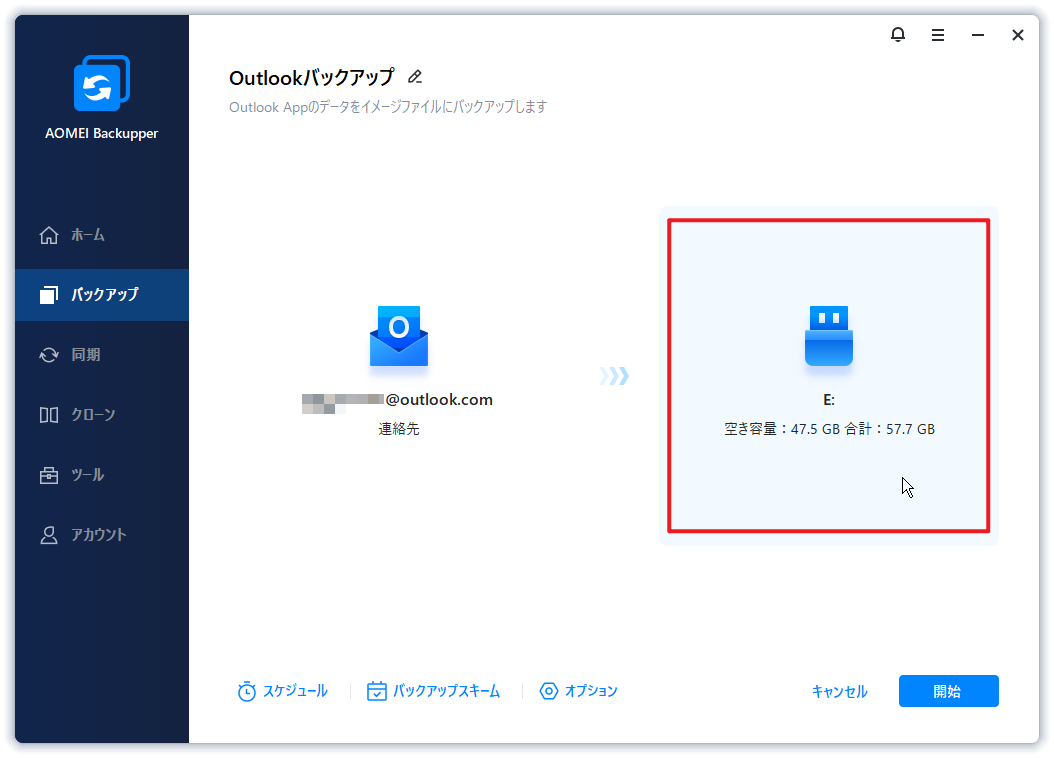Open the スケジュール settings link

283,691
